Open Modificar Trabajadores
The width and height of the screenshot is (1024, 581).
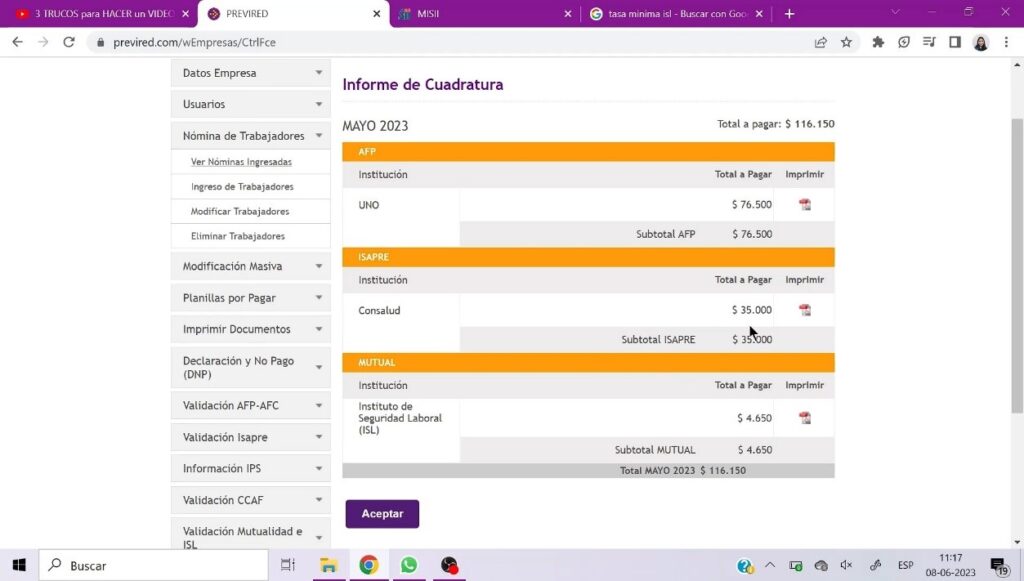point(240,212)
